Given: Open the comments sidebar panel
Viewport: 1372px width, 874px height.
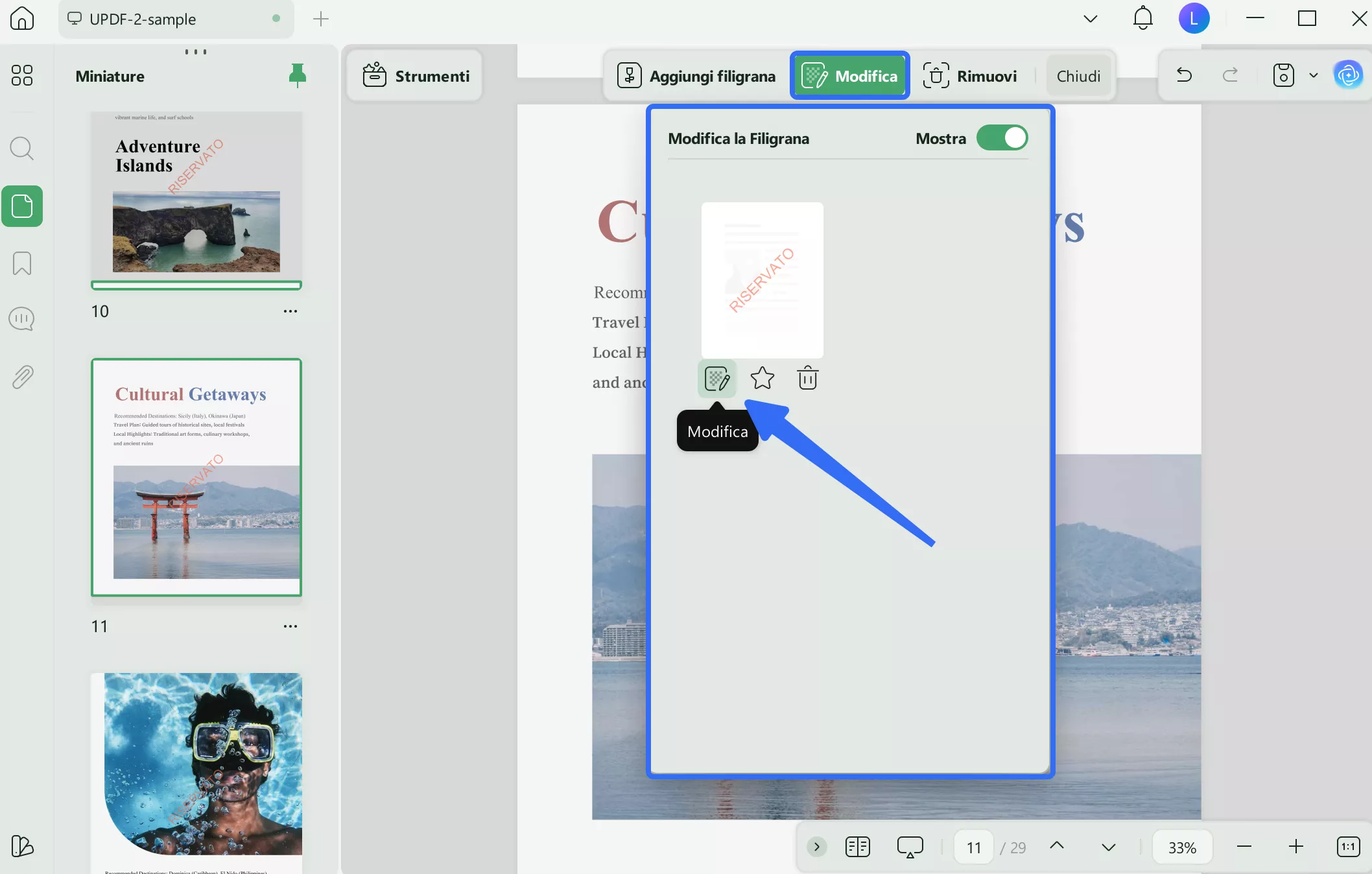Looking at the screenshot, I should (22, 319).
